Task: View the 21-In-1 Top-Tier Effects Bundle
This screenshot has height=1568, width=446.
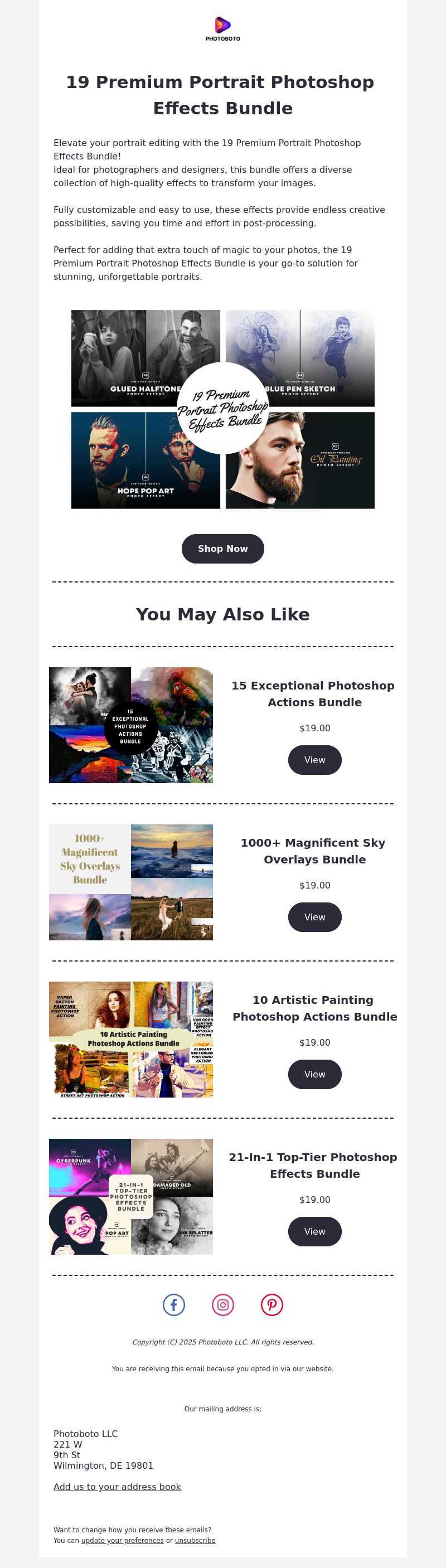Action: 314,1231
